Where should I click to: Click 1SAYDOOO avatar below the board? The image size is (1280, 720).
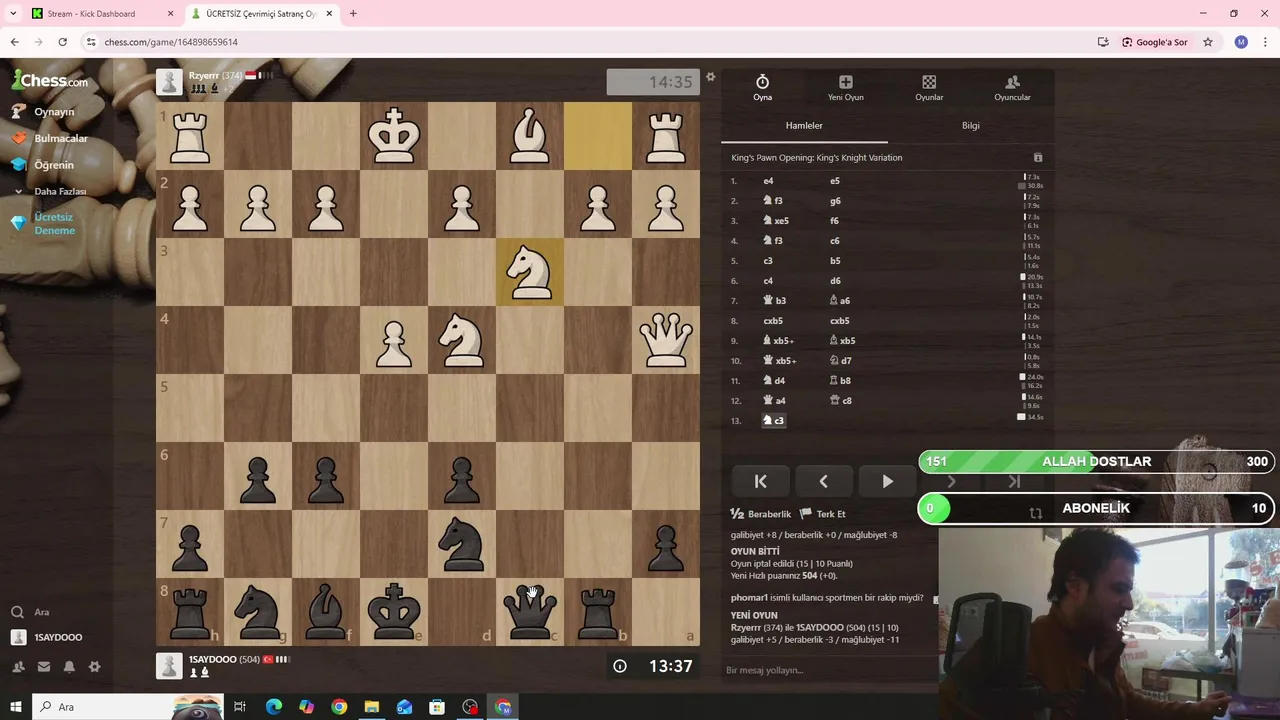click(x=169, y=665)
